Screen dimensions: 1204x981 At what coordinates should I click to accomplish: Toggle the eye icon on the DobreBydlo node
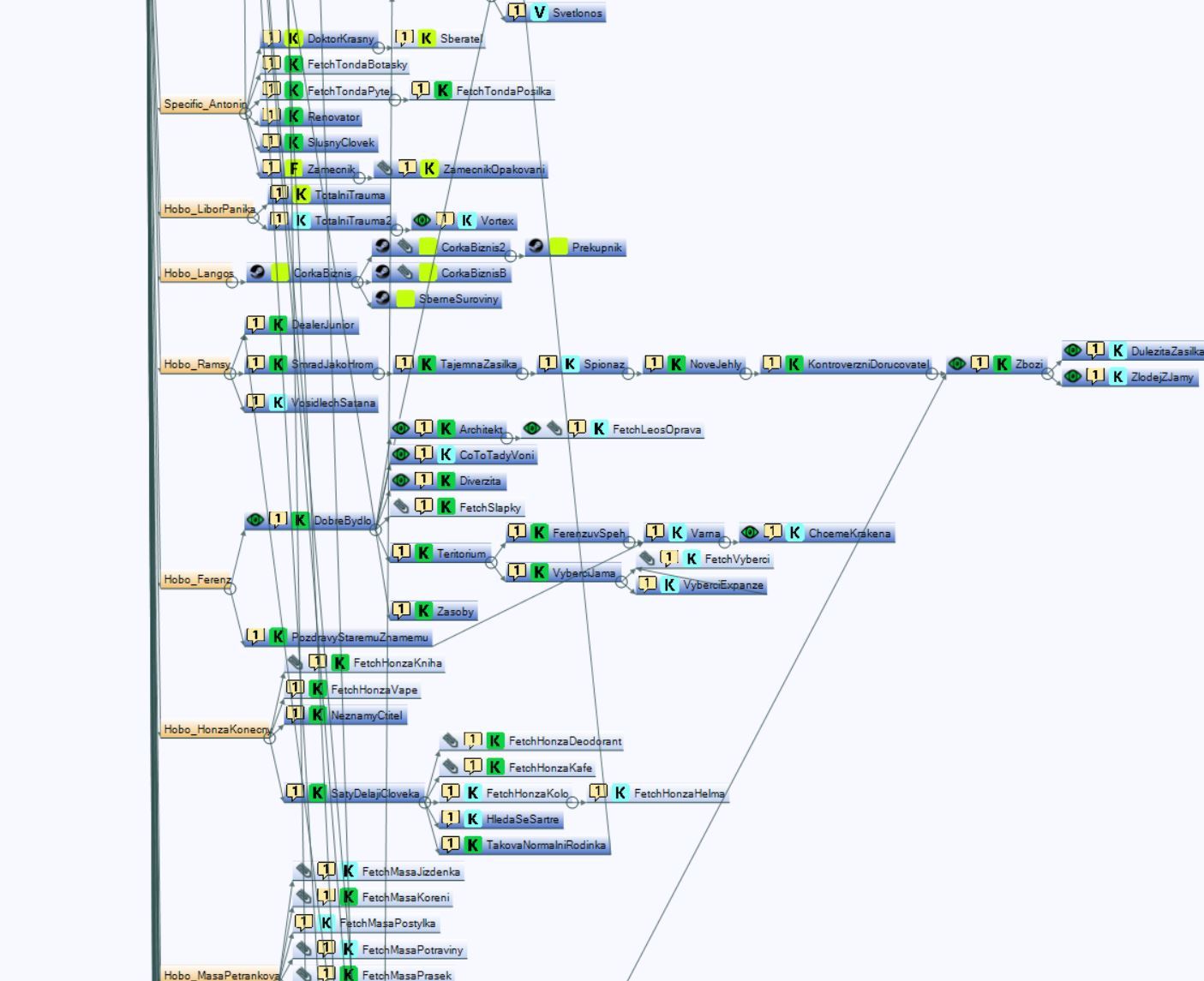point(255,520)
